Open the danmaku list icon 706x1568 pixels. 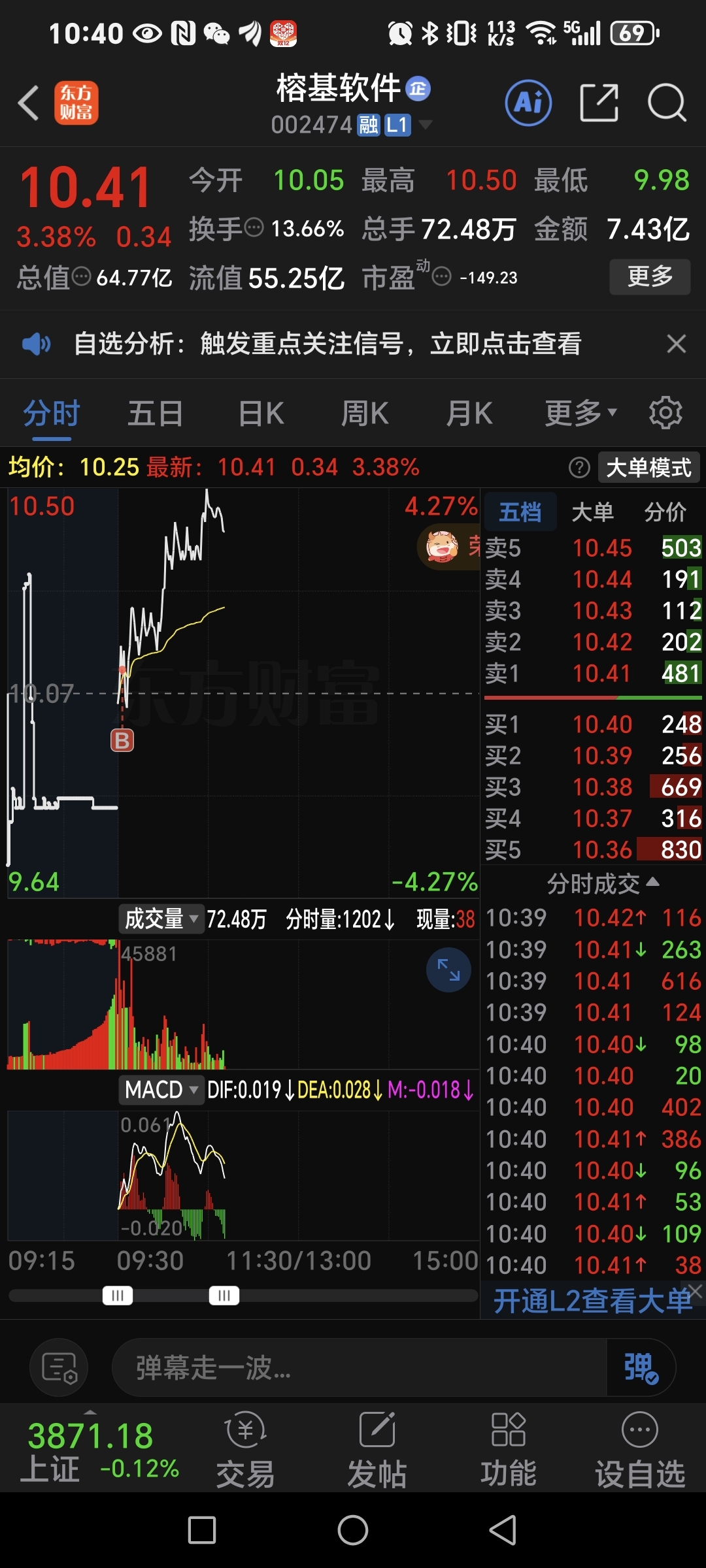pos(59,1367)
